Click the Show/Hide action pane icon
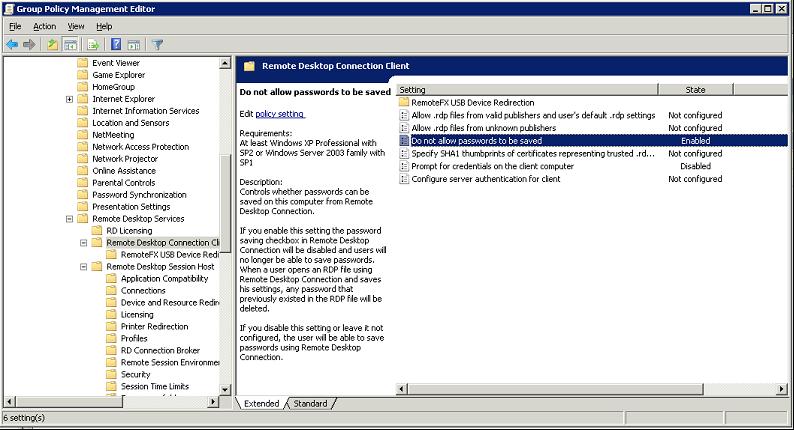794x430 pixels. [134, 45]
